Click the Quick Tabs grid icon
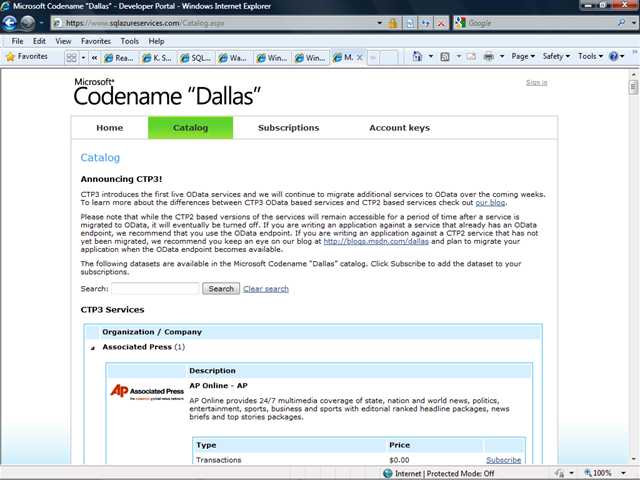The height and width of the screenshot is (480, 640). point(71,58)
